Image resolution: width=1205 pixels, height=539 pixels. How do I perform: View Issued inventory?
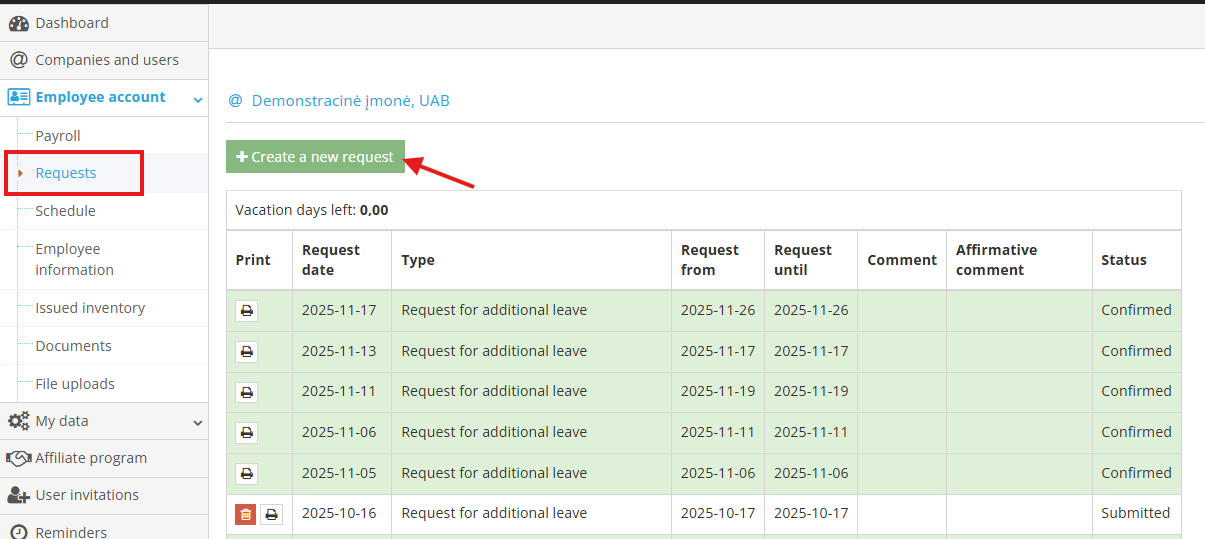tap(90, 308)
